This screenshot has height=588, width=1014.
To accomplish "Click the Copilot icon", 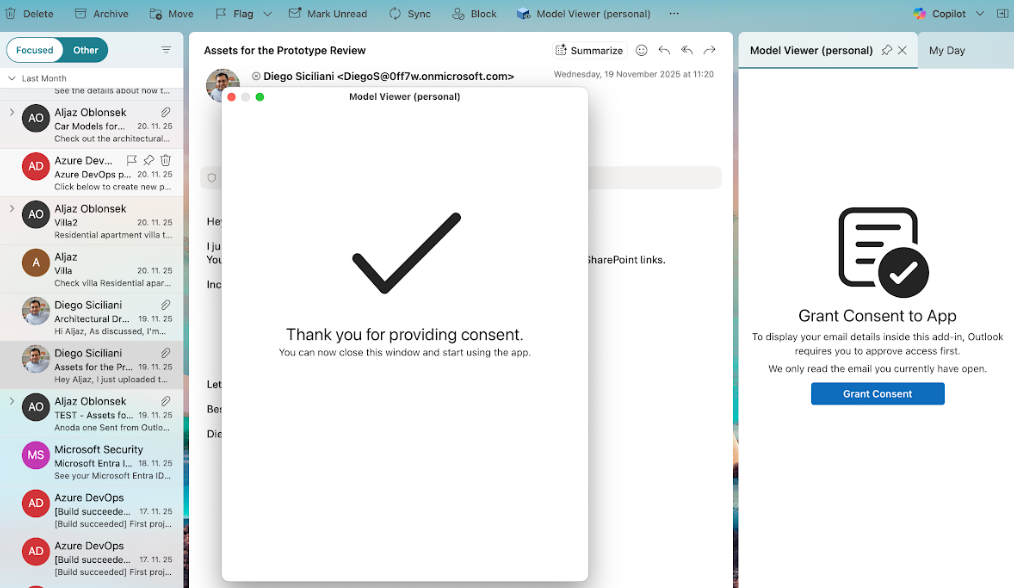I will click(x=919, y=14).
